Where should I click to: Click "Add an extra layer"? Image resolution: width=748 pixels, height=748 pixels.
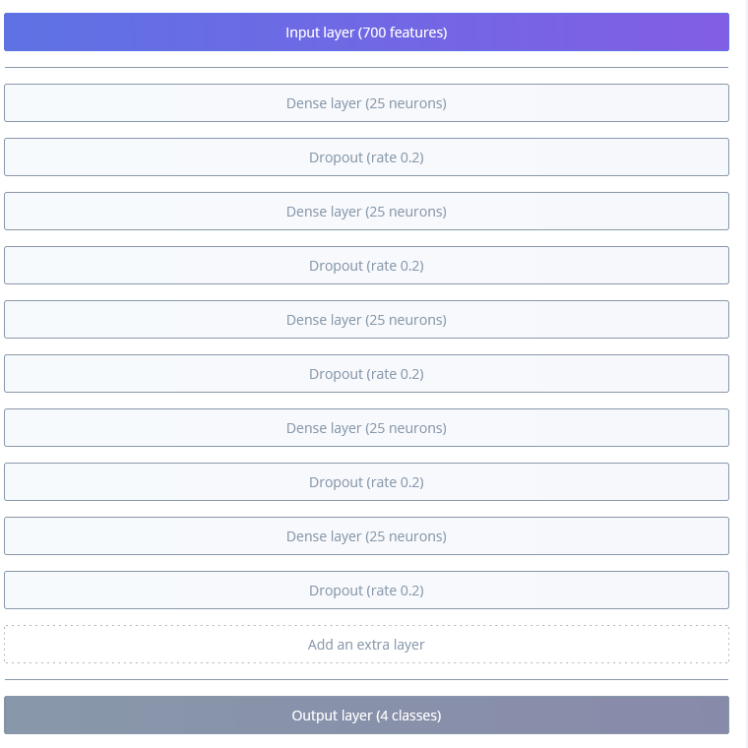tap(366, 645)
